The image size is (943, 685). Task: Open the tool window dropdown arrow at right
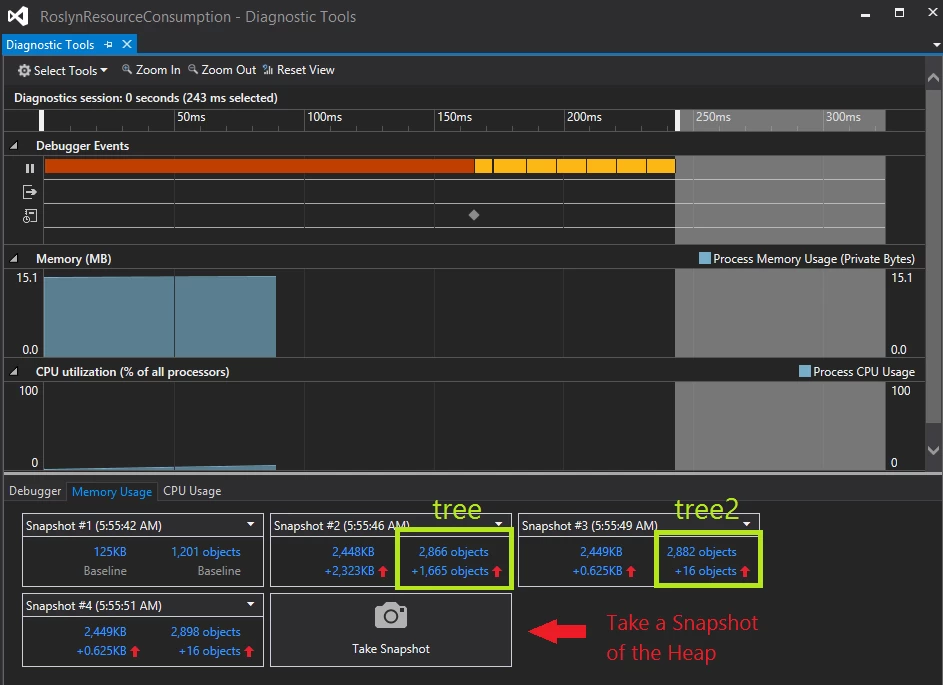tap(936, 45)
